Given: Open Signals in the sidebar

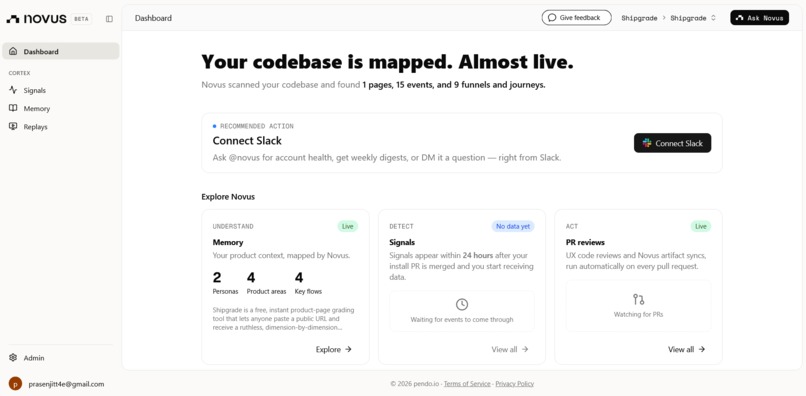Looking at the screenshot, I should pos(61,90).
